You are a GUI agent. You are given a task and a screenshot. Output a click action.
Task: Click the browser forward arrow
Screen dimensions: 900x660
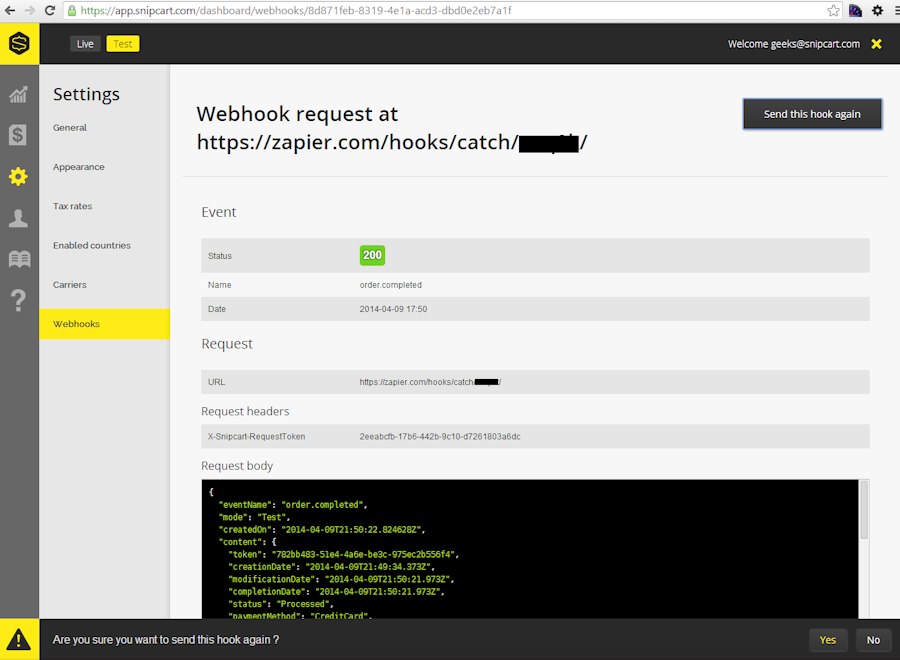click(30, 10)
